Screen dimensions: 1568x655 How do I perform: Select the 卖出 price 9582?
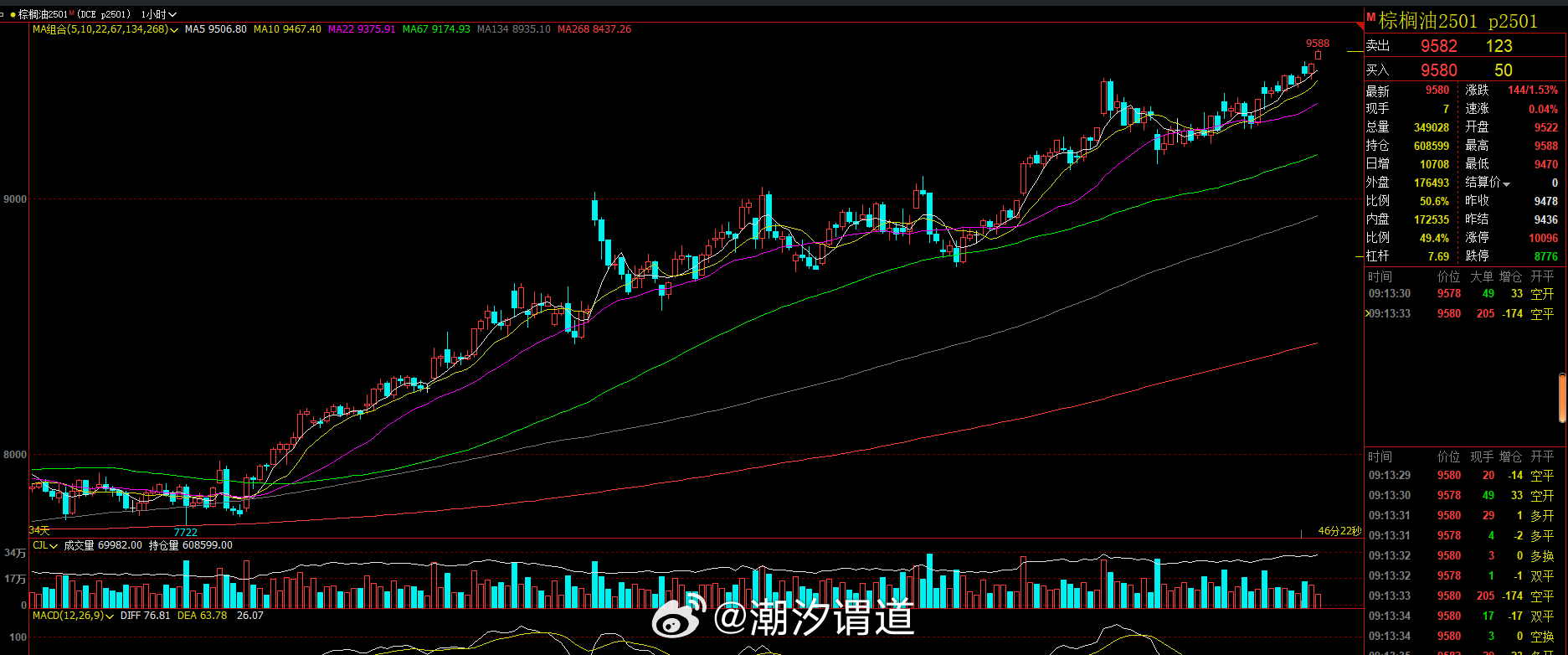point(1438,46)
